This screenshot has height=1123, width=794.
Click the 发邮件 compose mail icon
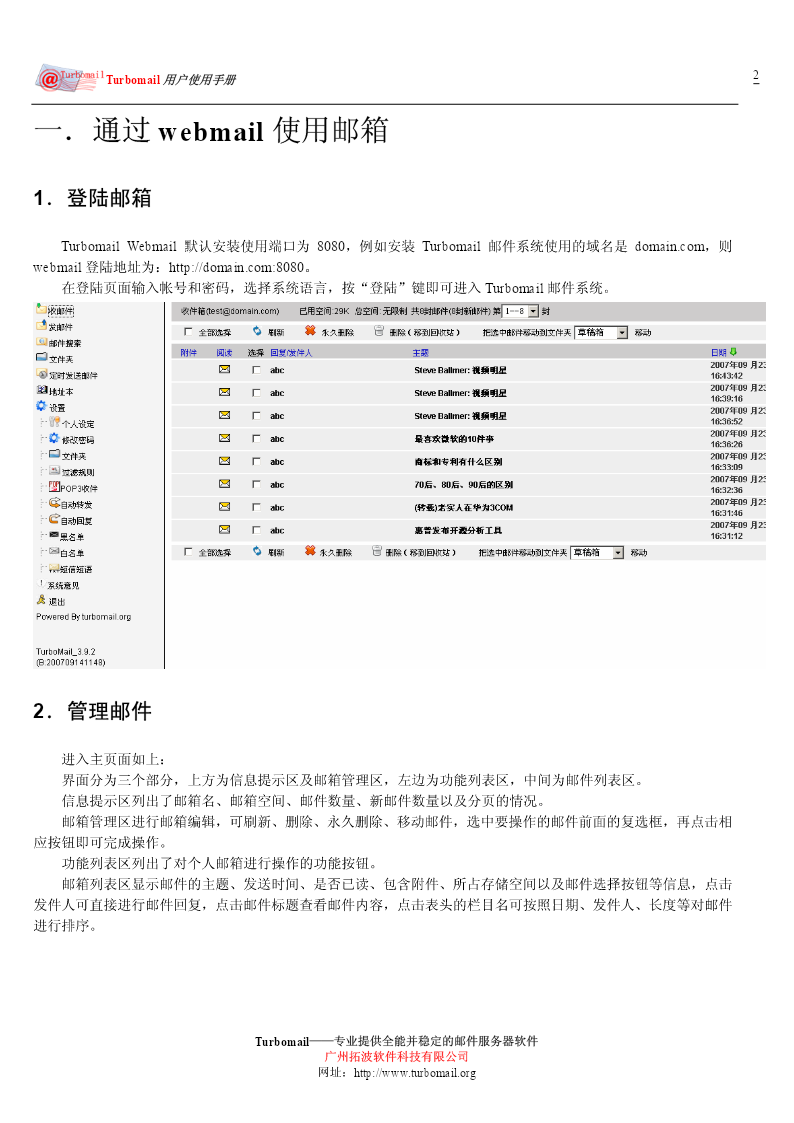(x=41, y=326)
